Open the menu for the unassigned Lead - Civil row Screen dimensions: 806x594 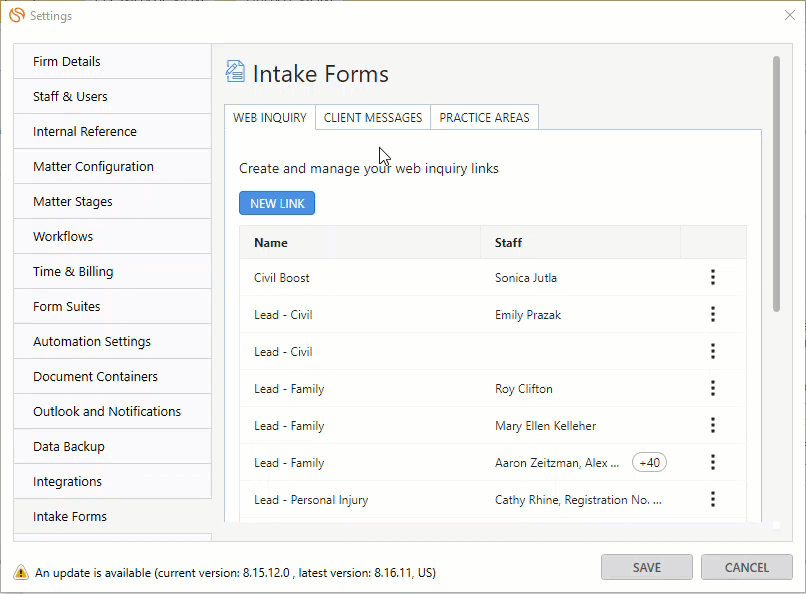tap(712, 351)
